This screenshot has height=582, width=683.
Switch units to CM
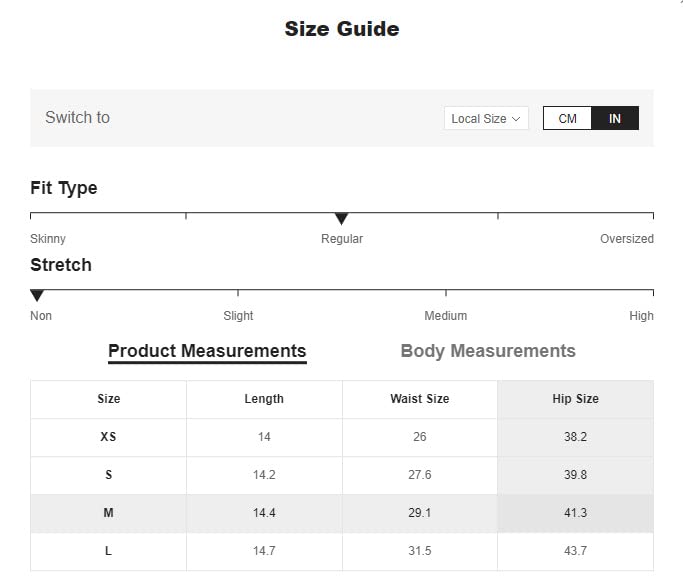[x=567, y=118]
